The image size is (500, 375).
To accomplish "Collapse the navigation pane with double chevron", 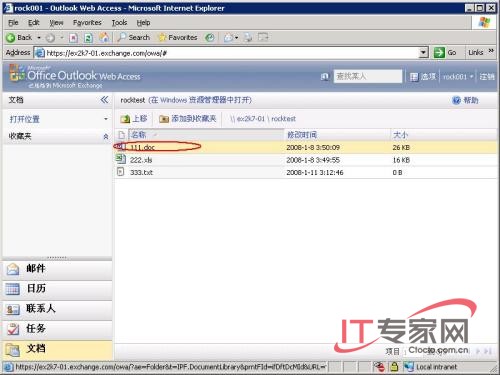I will click(104, 99).
